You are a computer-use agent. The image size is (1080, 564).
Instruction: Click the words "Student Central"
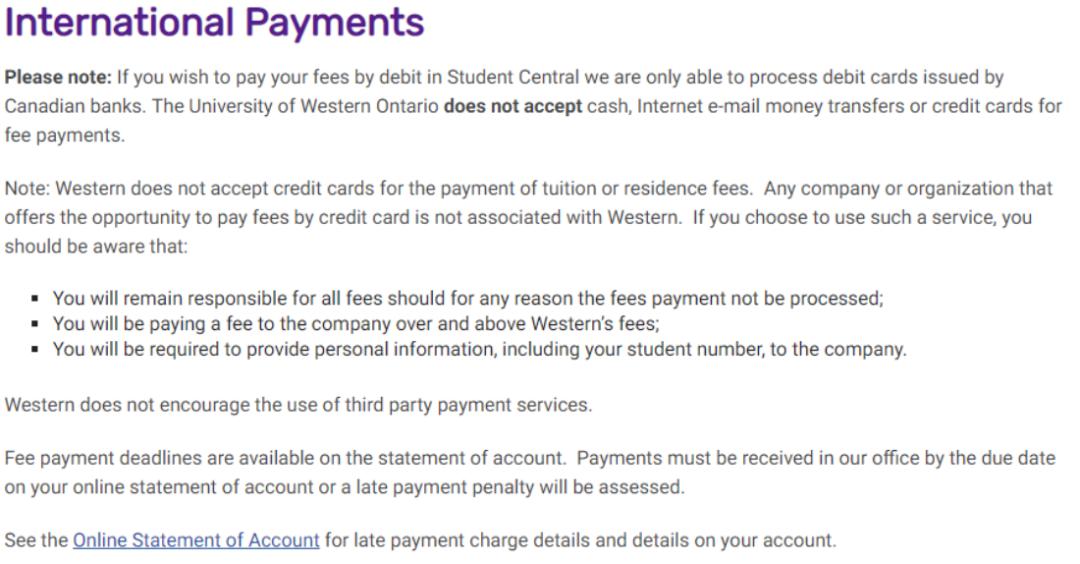[x=510, y=77]
